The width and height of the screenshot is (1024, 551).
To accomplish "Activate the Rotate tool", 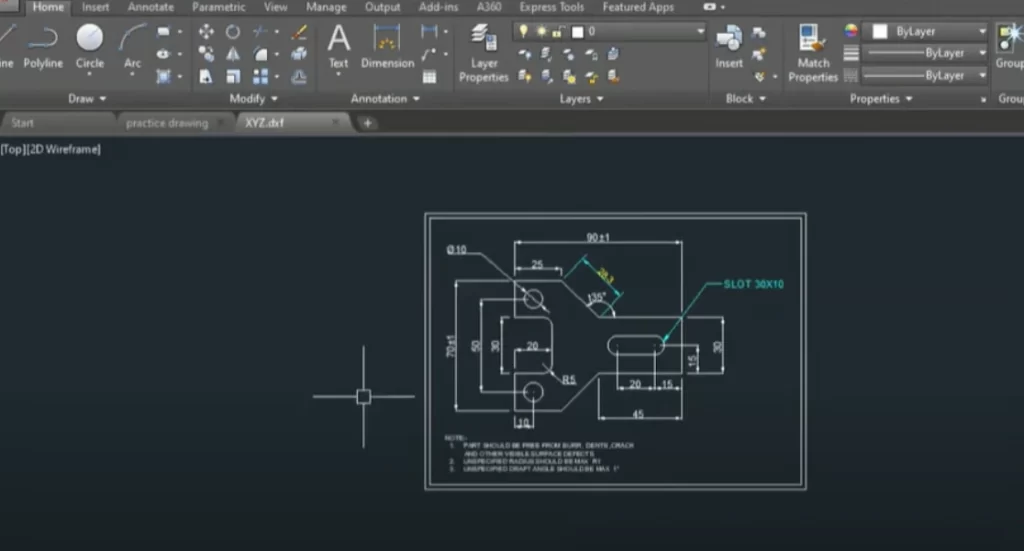I will [x=233, y=31].
